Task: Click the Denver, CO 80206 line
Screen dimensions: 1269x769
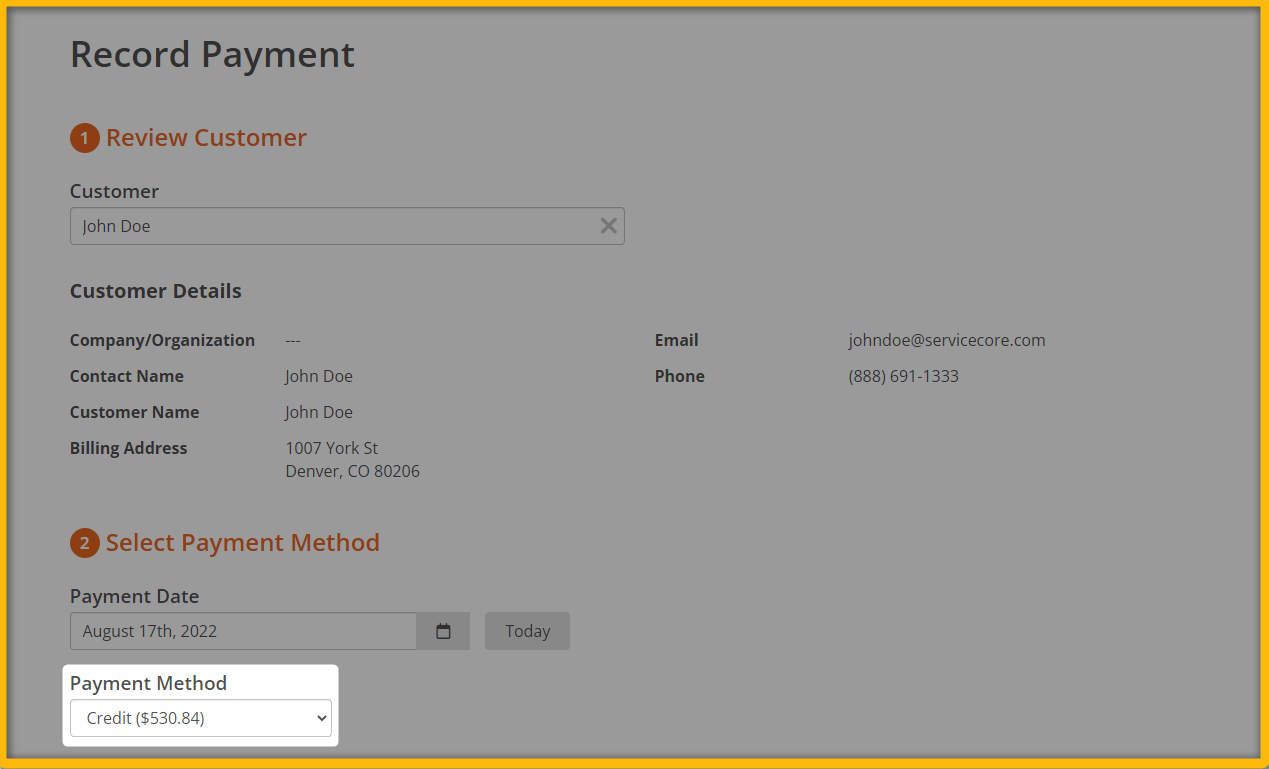Action: click(353, 471)
